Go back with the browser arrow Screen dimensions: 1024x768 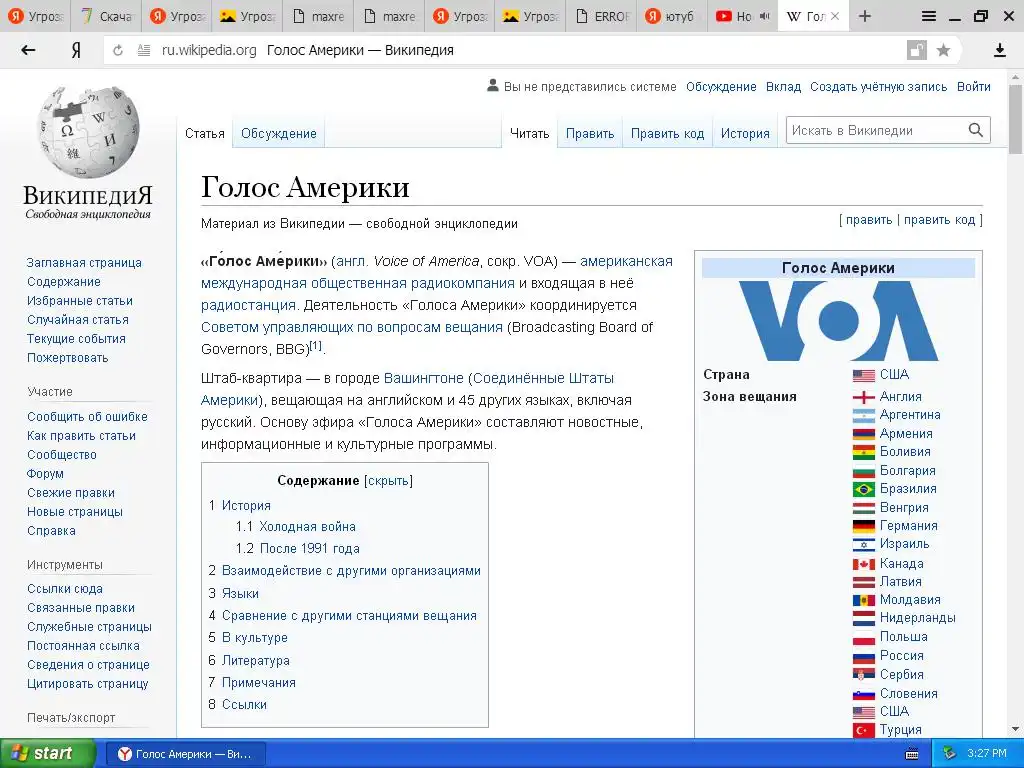coord(28,50)
